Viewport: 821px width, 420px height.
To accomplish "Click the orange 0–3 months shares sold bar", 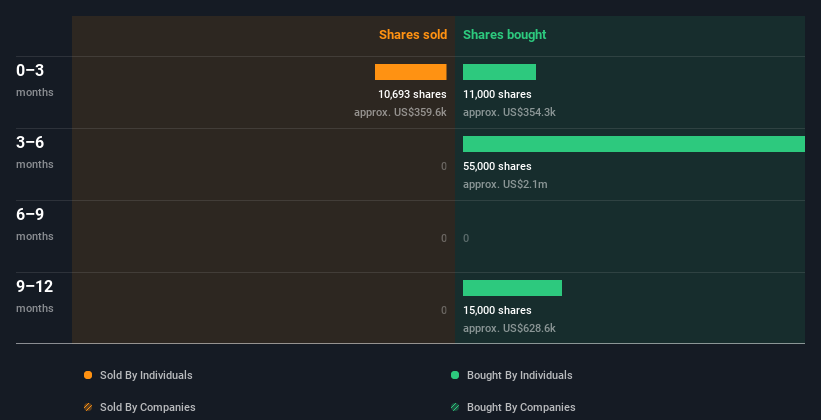I will [x=410, y=72].
